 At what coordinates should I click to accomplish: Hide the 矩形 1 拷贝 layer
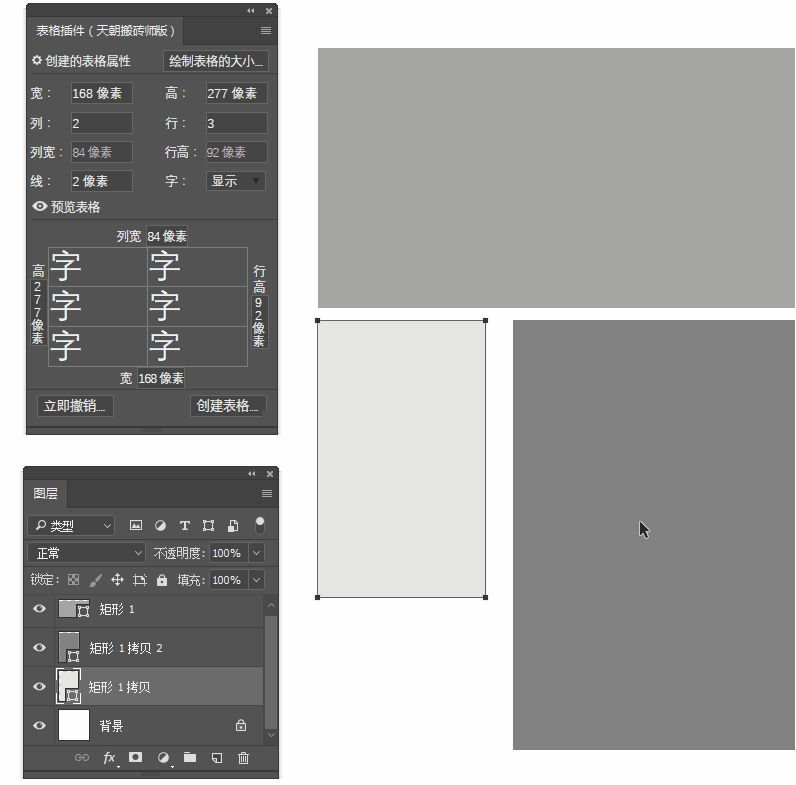pos(39,686)
